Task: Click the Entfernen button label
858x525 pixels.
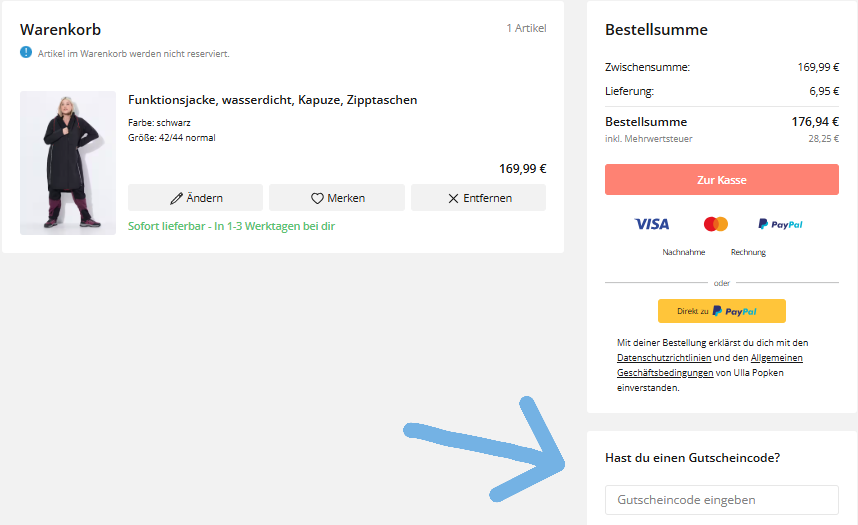Action: click(487, 198)
